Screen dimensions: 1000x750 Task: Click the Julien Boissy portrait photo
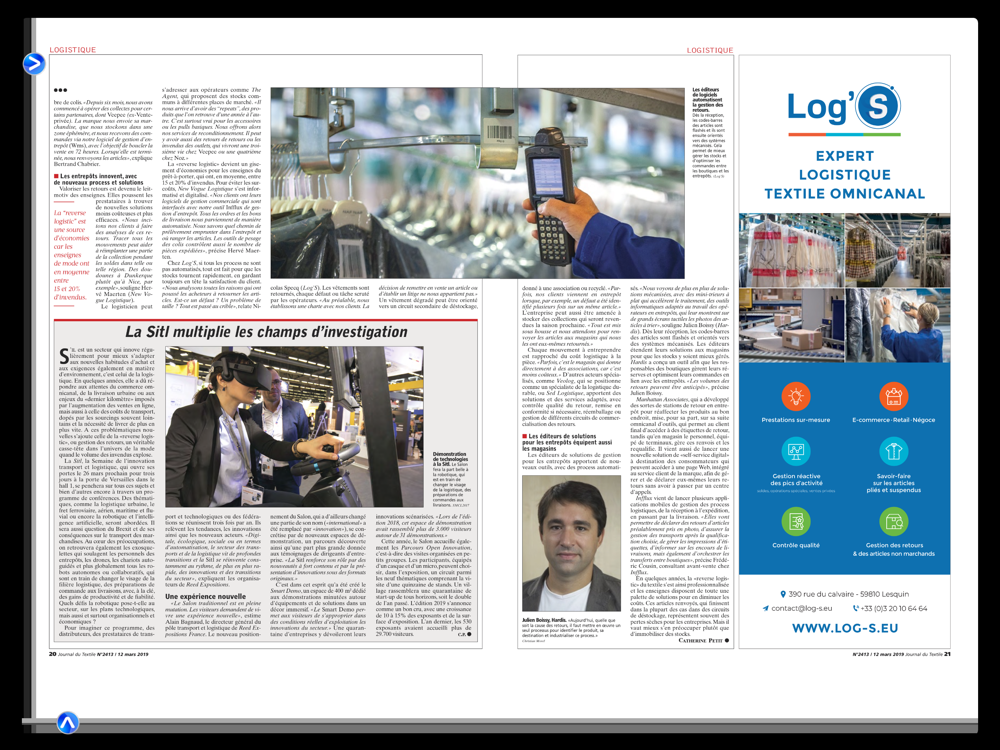(571, 543)
